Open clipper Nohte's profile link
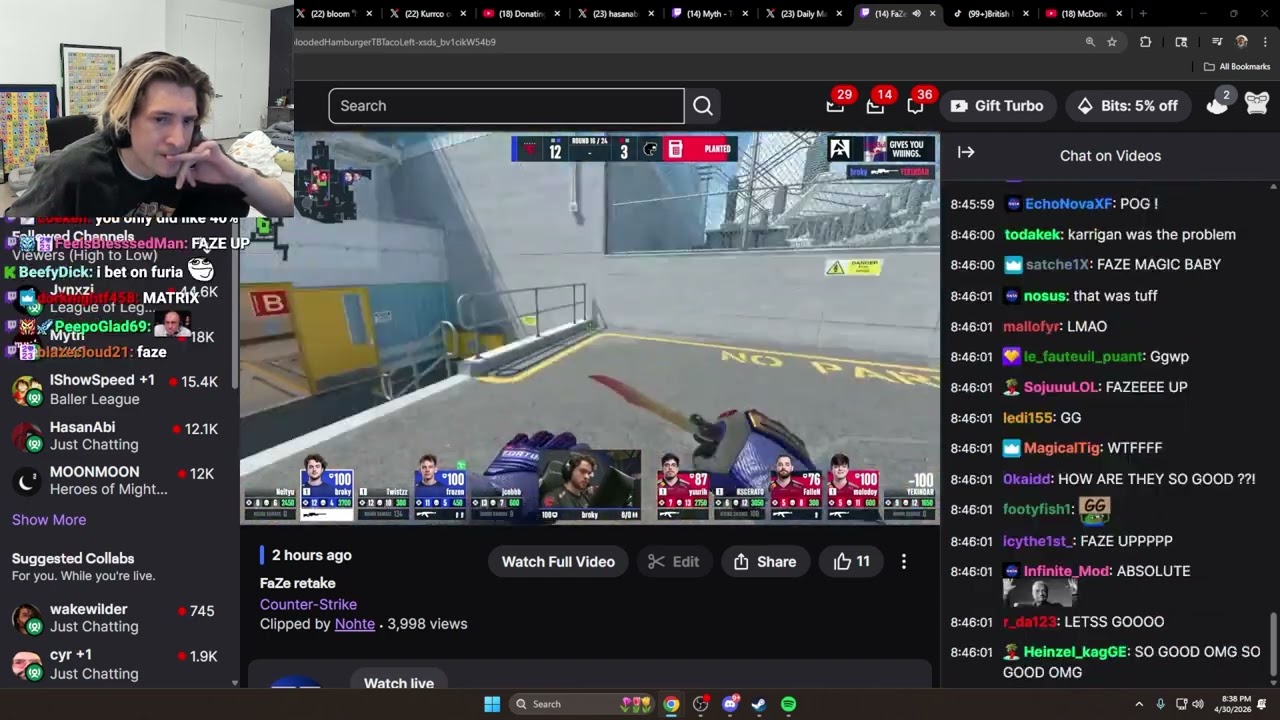The height and width of the screenshot is (720, 1280). 355,624
